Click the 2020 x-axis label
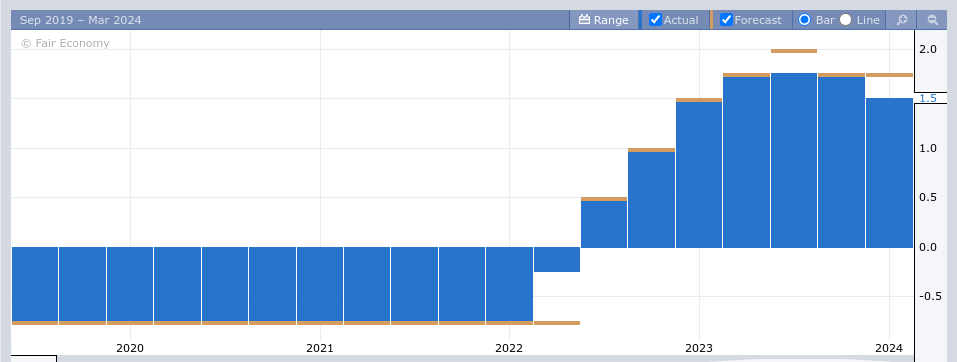Image resolution: width=957 pixels, height=362 pixels. [130, 348]
